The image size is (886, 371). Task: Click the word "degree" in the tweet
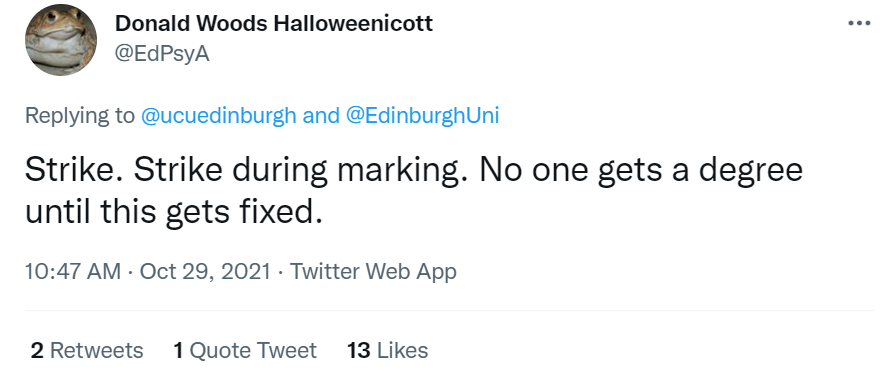(x=751, y=171)
